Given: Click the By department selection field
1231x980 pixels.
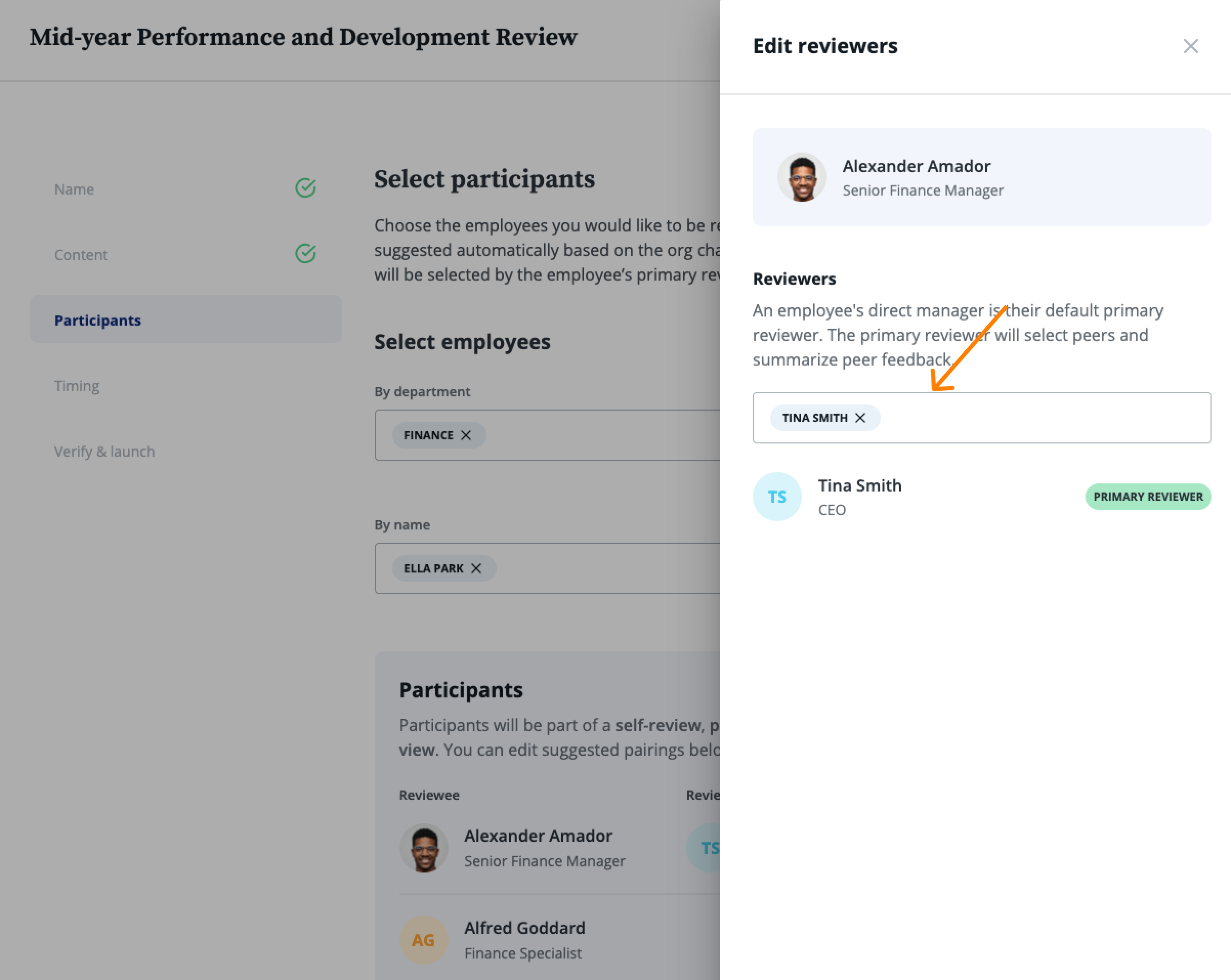Looking at the screenshot, I should tap(547, 436).
